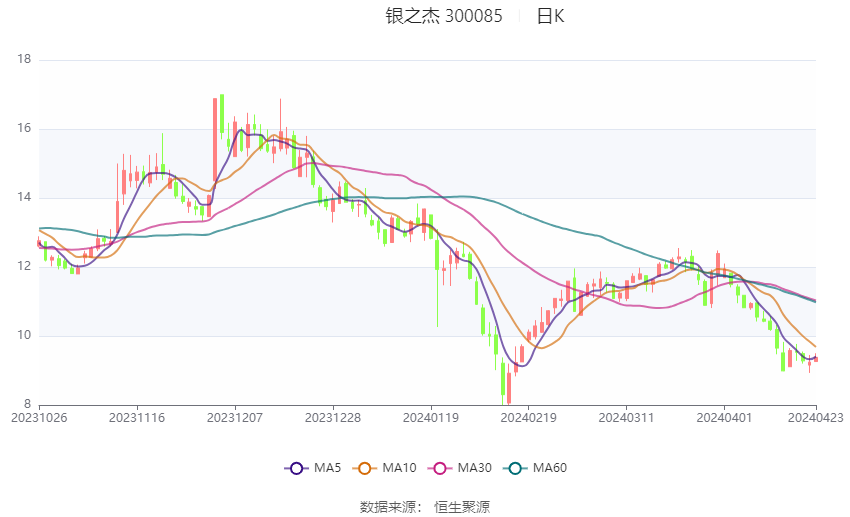Toggle the MA30 legend series
Screen dimensions: 850x517
pyautogui.click(x=460, y=468)
